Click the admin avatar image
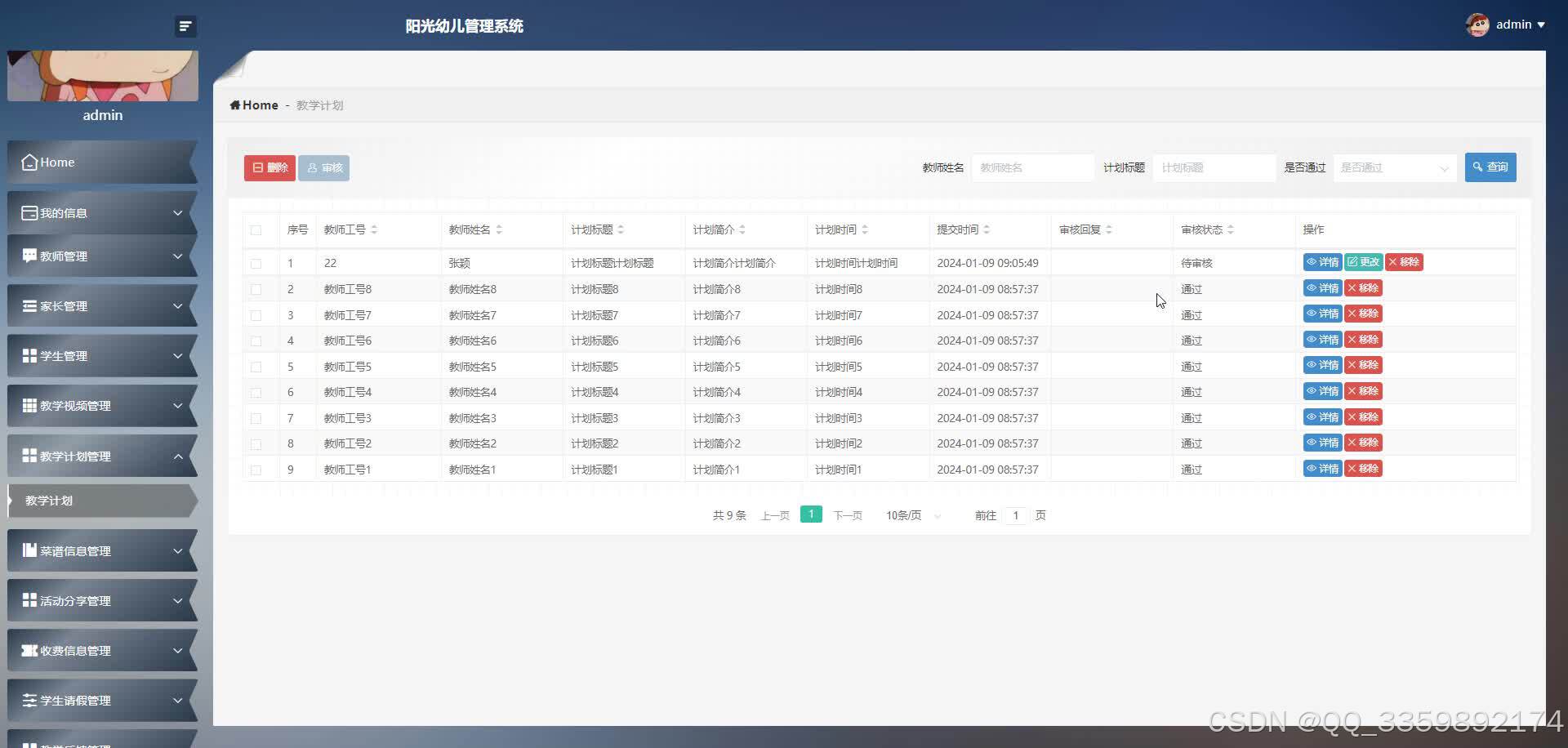The image size is (1568, 748). 1478,24
